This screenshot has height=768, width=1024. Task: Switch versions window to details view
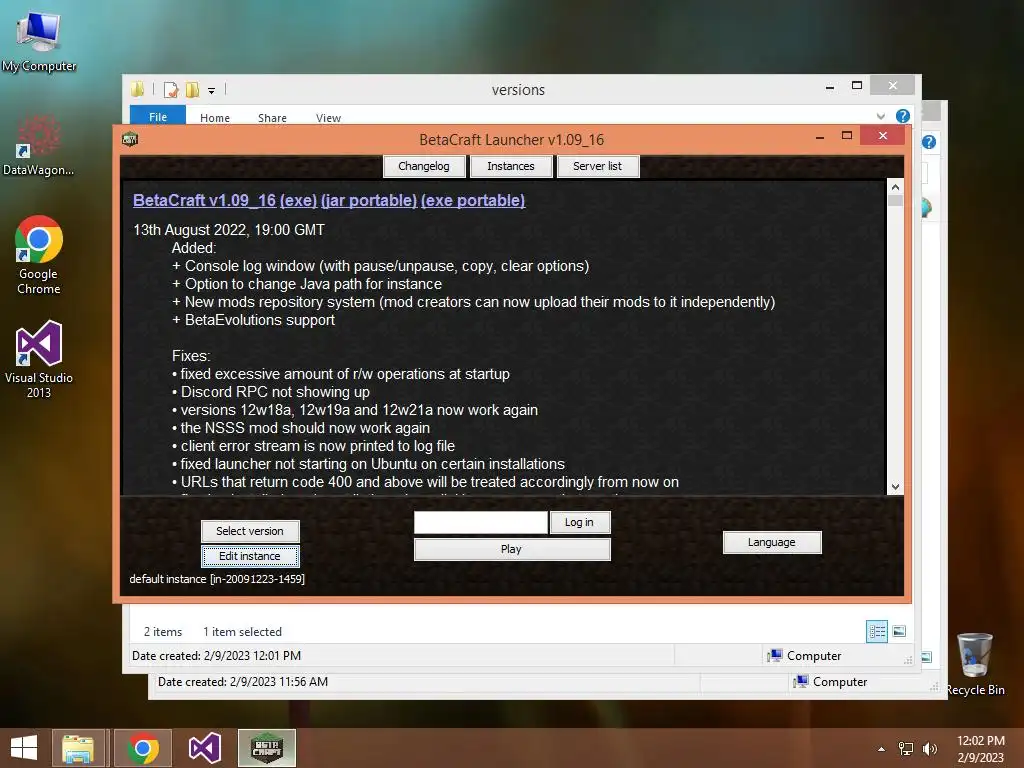(876, 631)
